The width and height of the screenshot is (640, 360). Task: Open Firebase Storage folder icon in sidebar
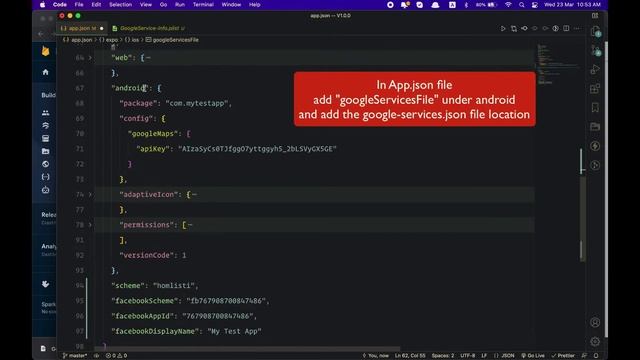[45, 151]
